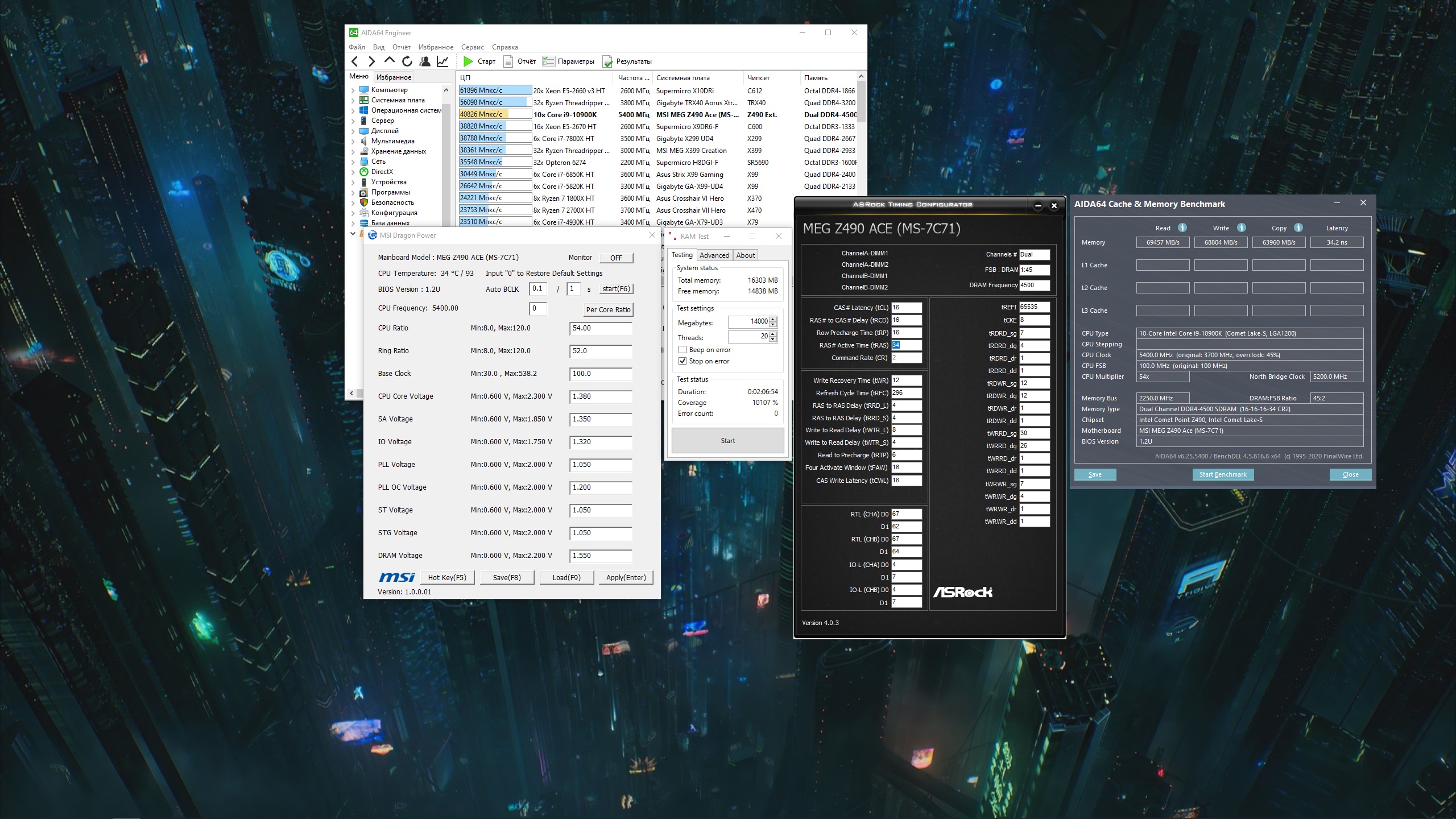Screen dimensions: 1456x819
Task: Expand the Конфигурация node arrow
Action: tap(353, 213)
